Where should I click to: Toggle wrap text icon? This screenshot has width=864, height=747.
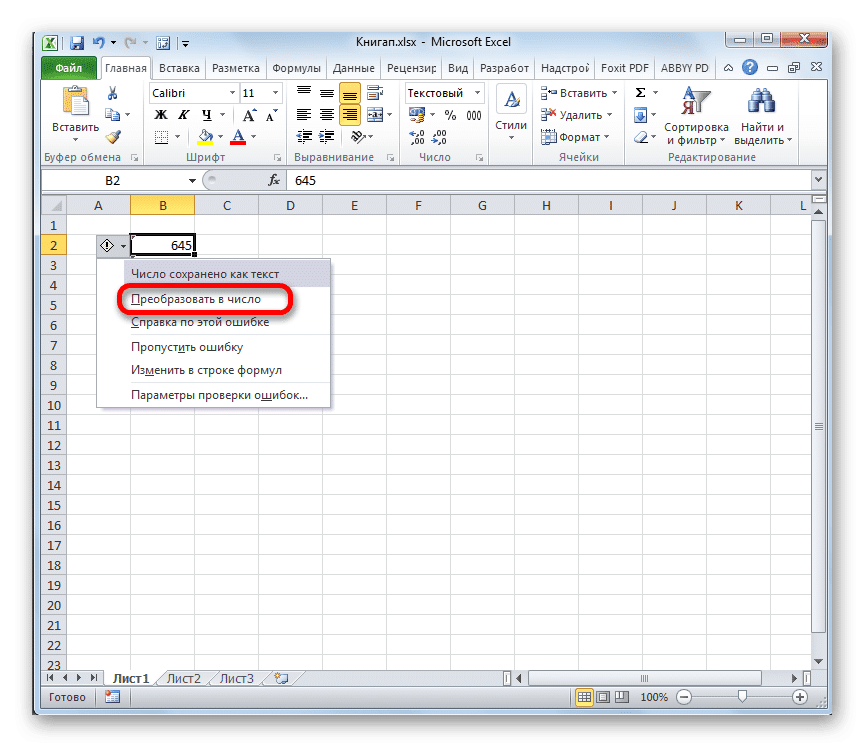(375, 93)
